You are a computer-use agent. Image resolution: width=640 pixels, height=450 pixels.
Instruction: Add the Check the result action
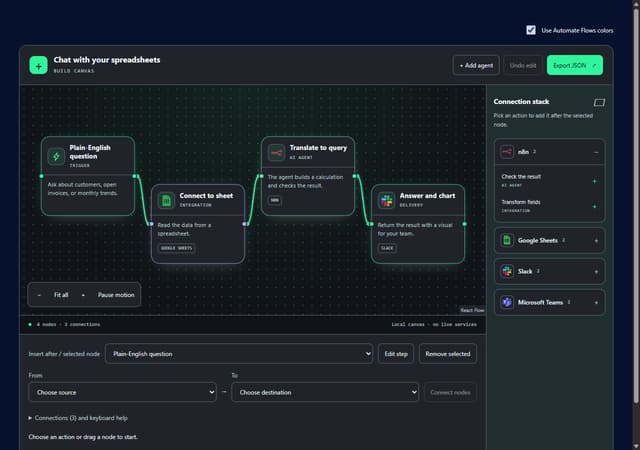click(x=594, y=181)
